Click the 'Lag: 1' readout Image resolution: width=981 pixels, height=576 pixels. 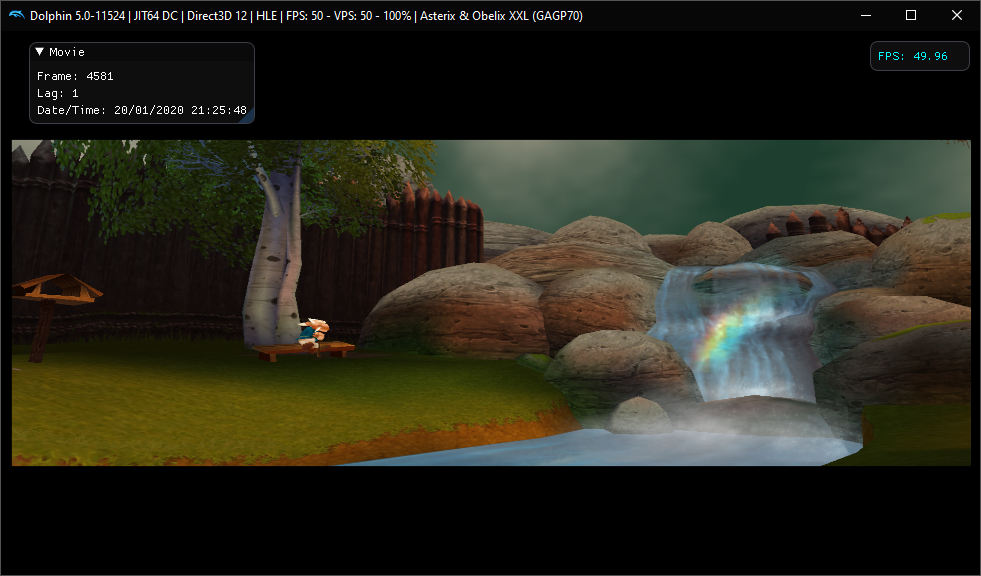click(x=58, y=93)
